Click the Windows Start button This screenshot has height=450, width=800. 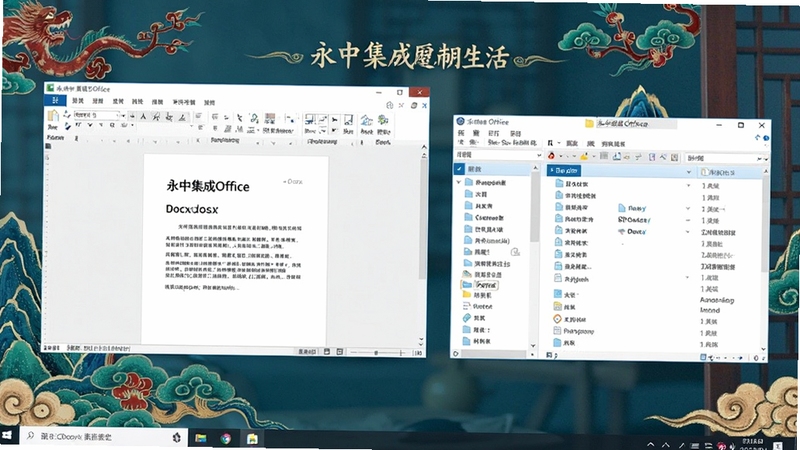[x=7, y=436]
